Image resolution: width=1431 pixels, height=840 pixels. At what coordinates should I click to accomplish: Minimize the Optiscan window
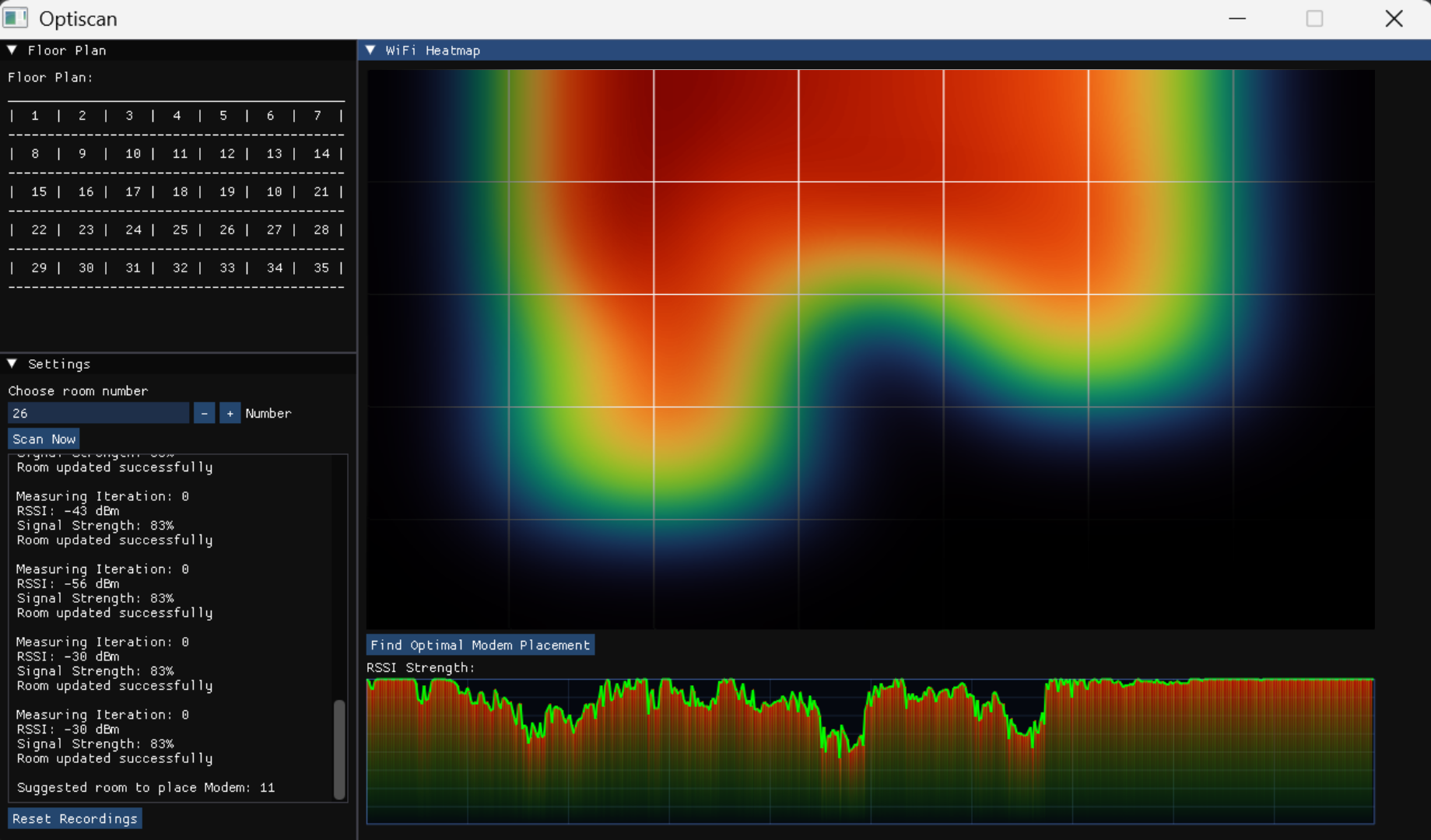click(1237, 18)
